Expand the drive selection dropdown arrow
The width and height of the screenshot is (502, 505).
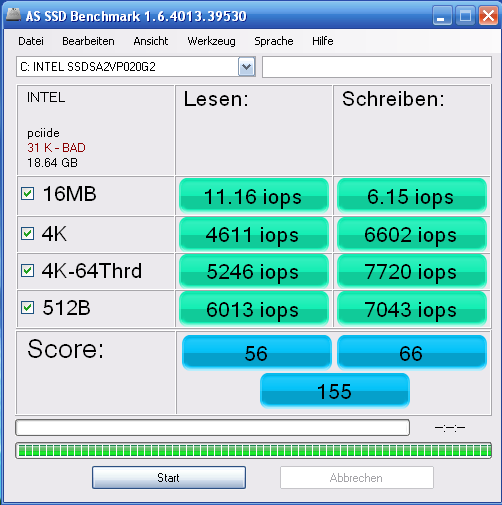click(247, 67)
